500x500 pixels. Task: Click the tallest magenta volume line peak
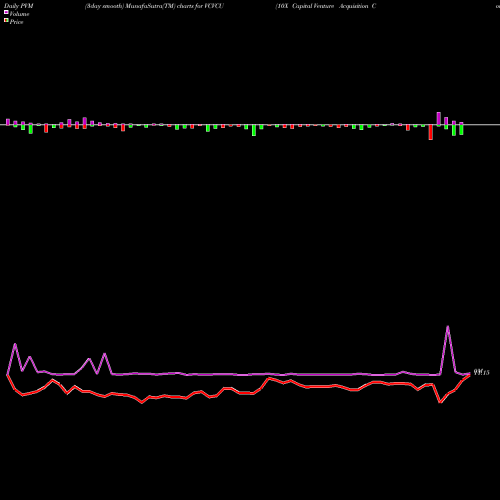(448, 327)
